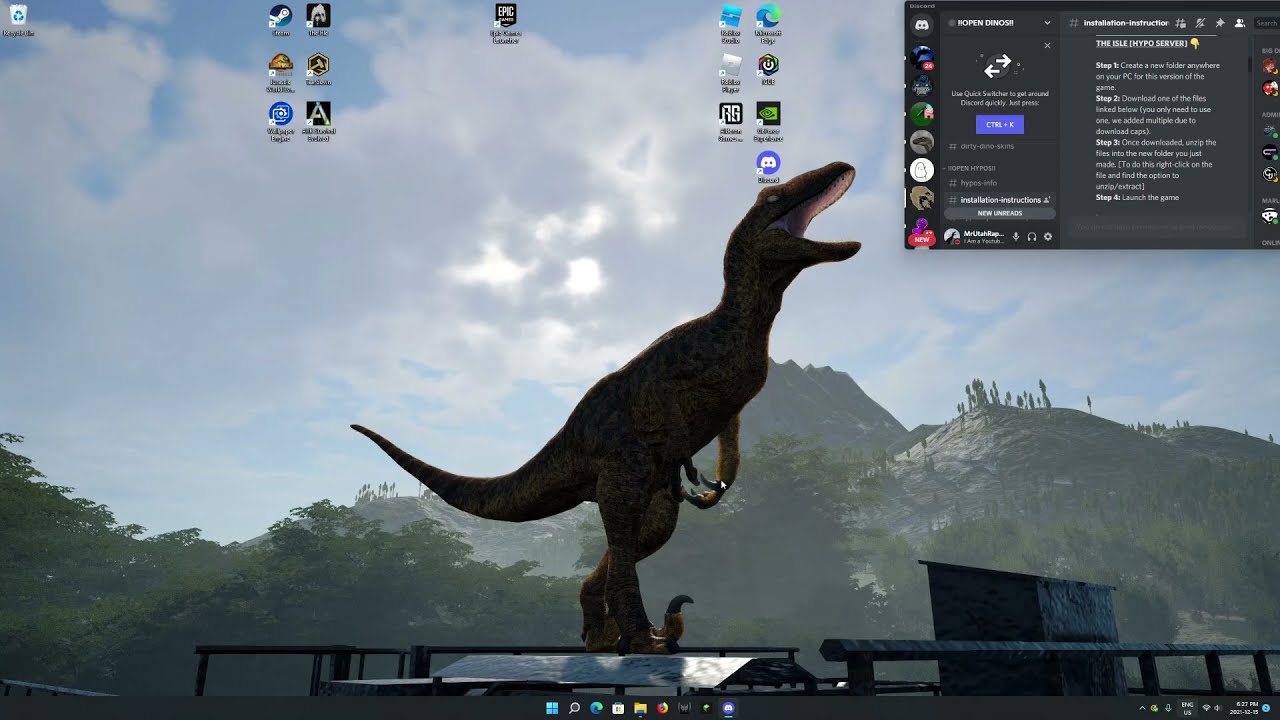Toggle notification mute bell in channel header
This screenshot has height=720, width=1280.
[x=1200, y=23]
